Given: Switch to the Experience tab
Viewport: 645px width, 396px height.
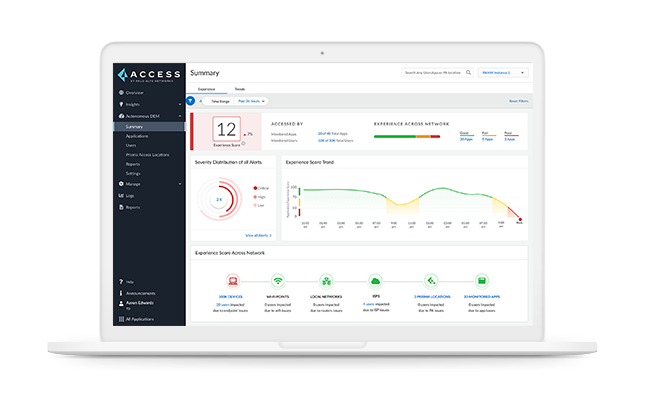Looking at the screenshot, I should [206, 89].
